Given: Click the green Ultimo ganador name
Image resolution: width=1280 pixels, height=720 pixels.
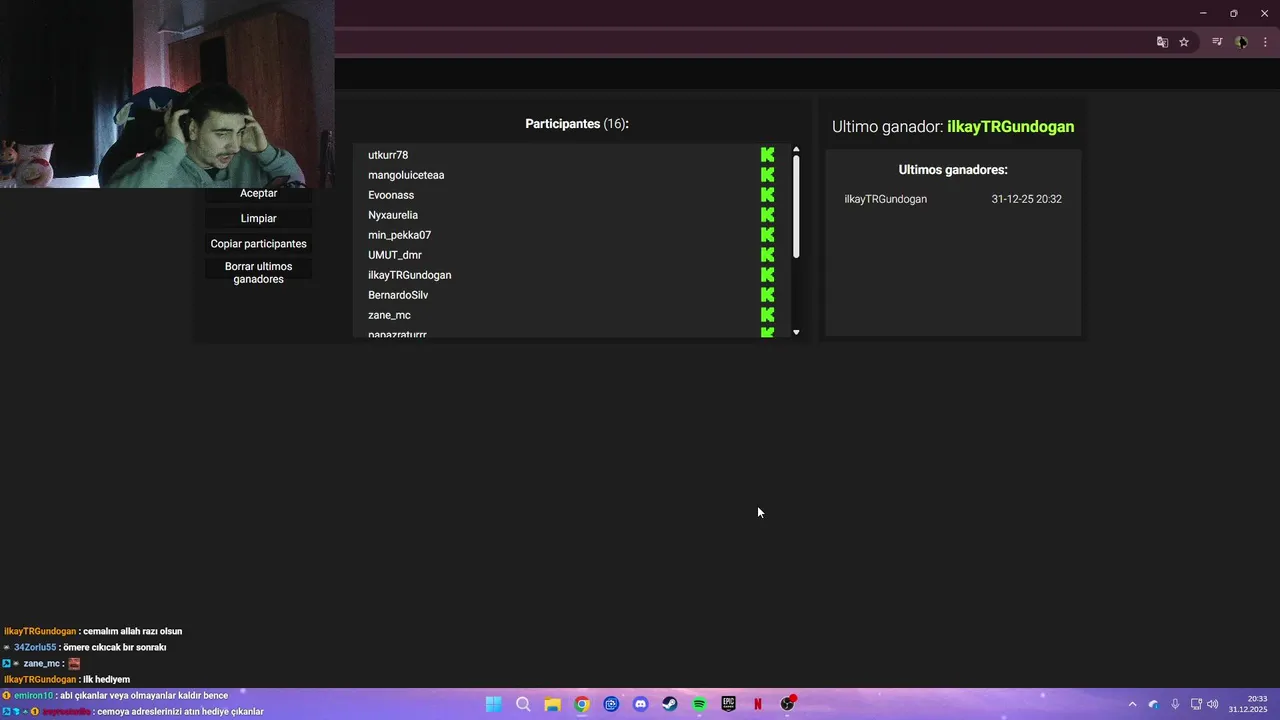Looking at the screenshot, I should [1010, 127].
